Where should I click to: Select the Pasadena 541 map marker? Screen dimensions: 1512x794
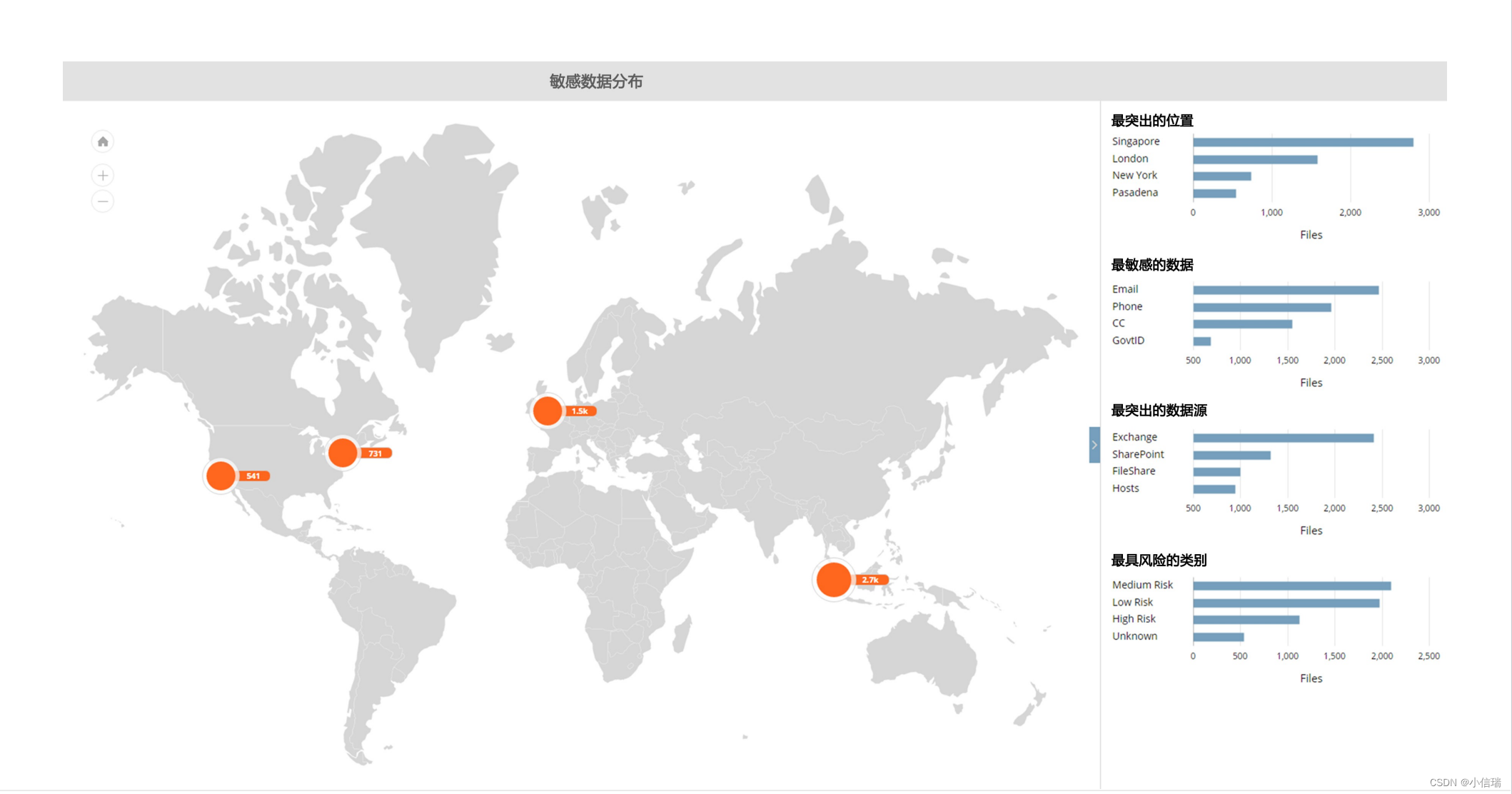(221, 476)
